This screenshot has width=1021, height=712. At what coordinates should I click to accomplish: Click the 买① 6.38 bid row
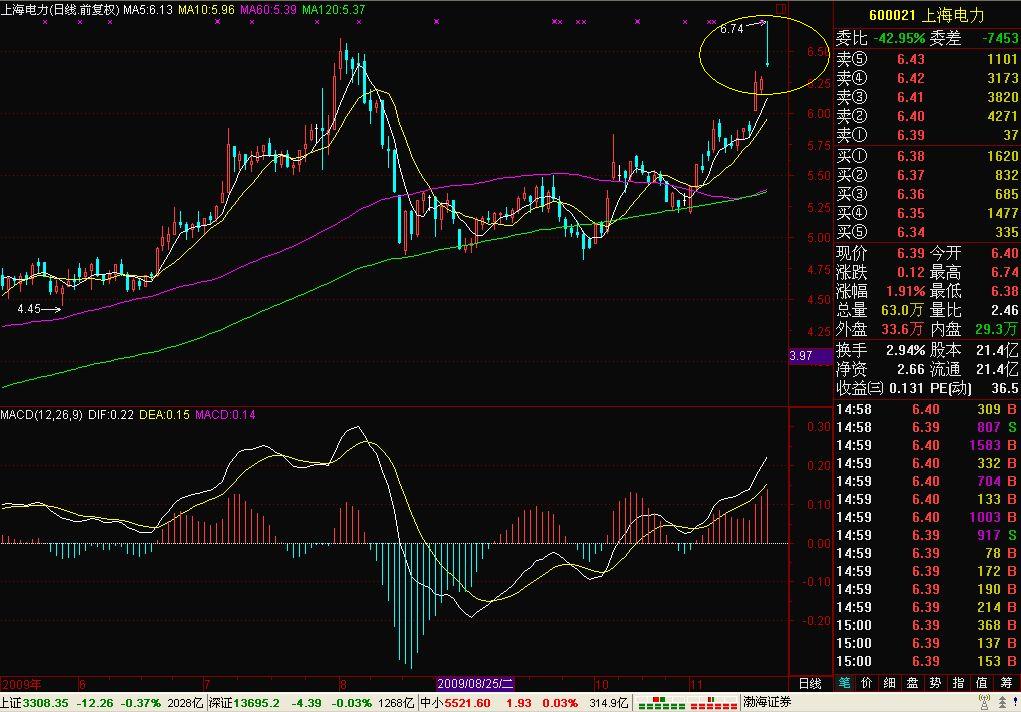coord(927,156)
